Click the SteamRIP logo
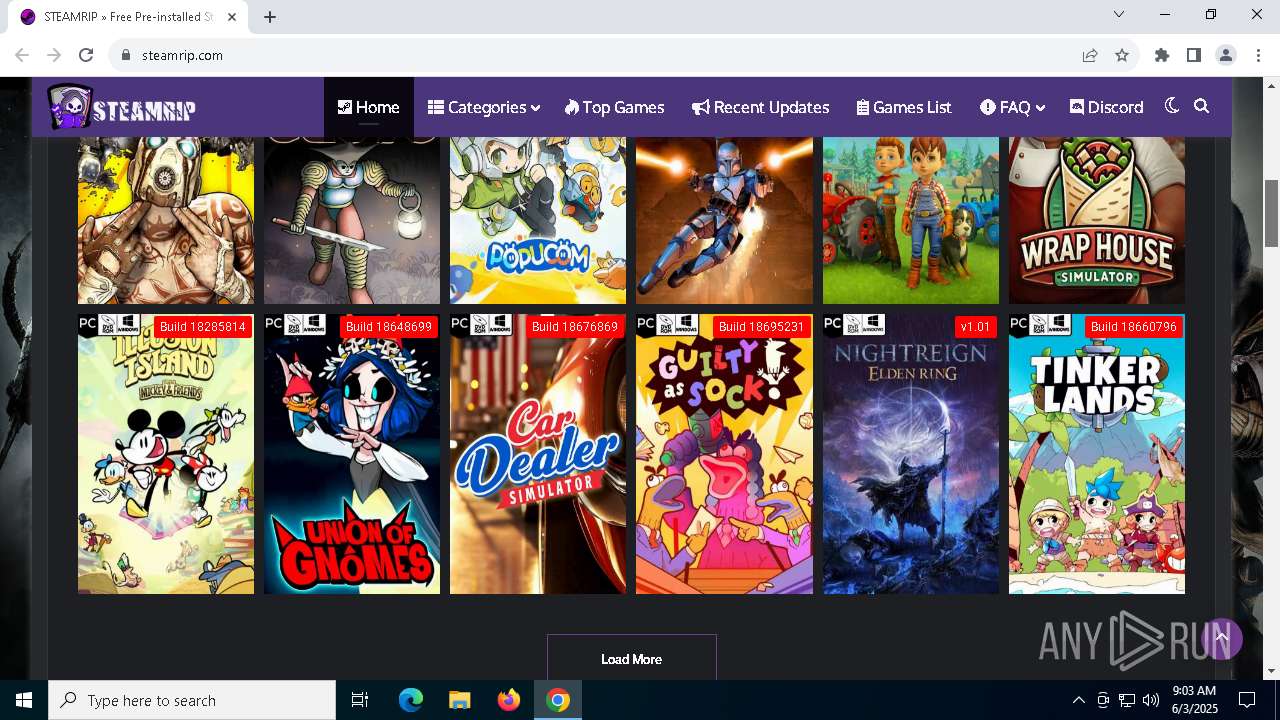Viewport: 1280px width, 720px height. [122, 107]
